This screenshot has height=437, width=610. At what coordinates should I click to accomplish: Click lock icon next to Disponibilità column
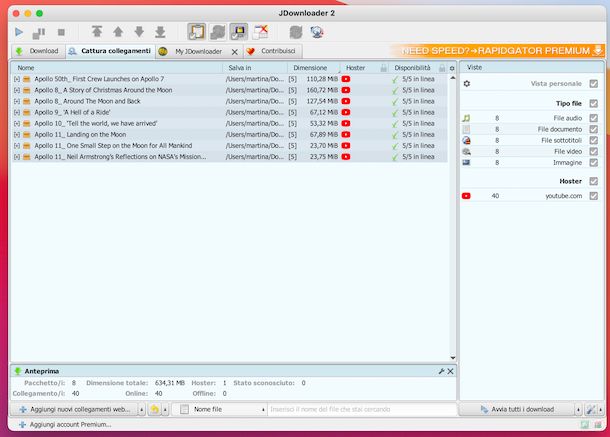click(x=442, y=68)
